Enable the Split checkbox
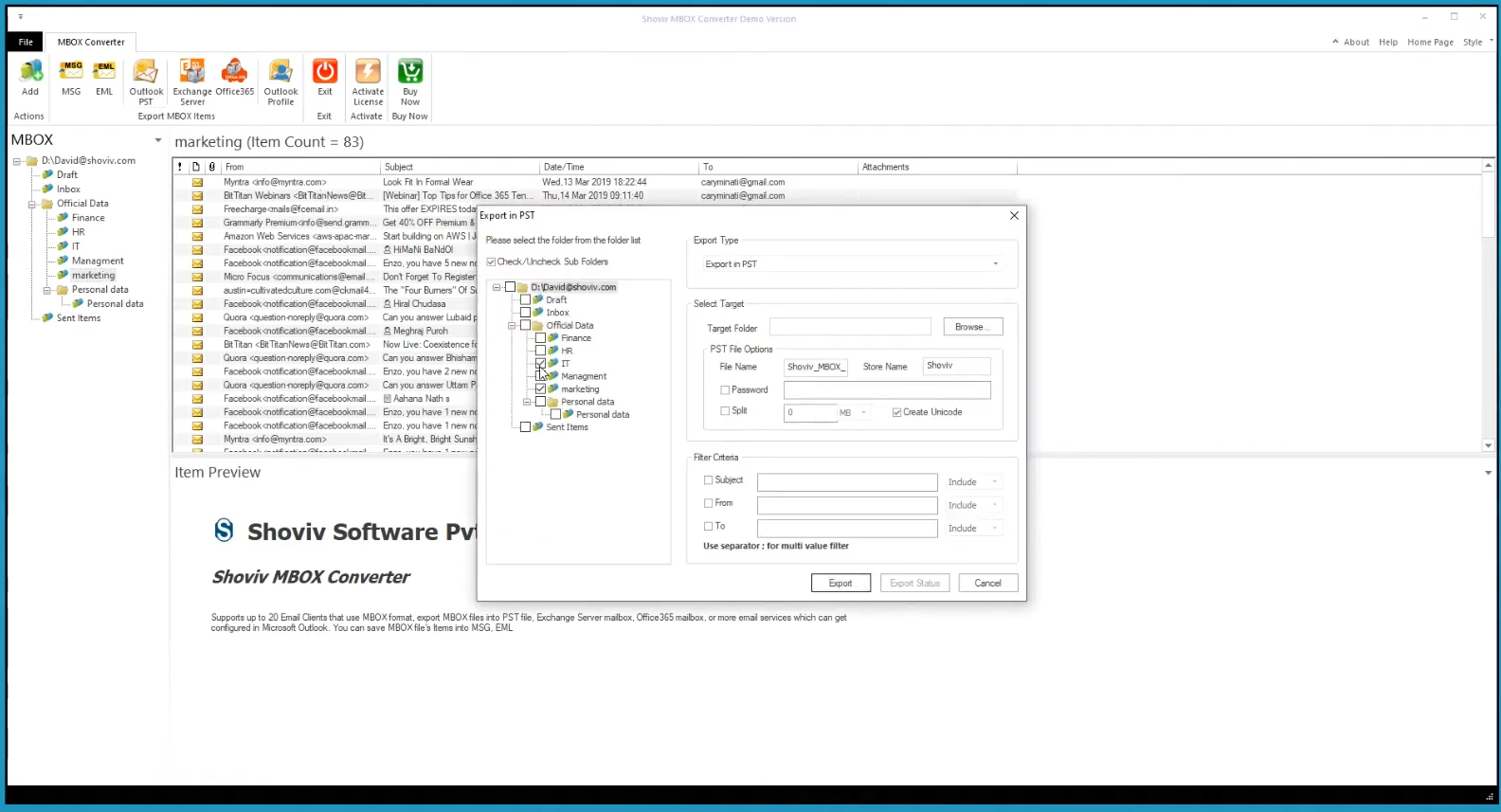This screenshot has width=1501, height=812. (725, 411)
